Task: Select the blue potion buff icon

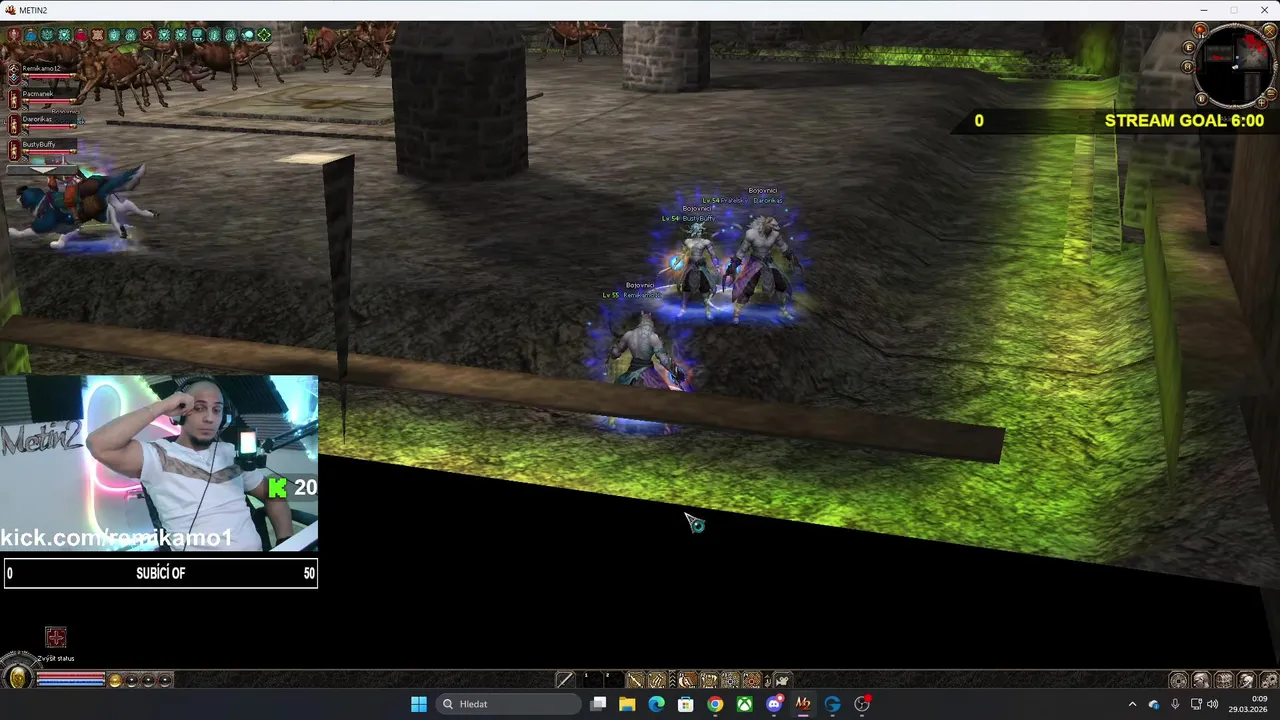Action: point(31,35)
